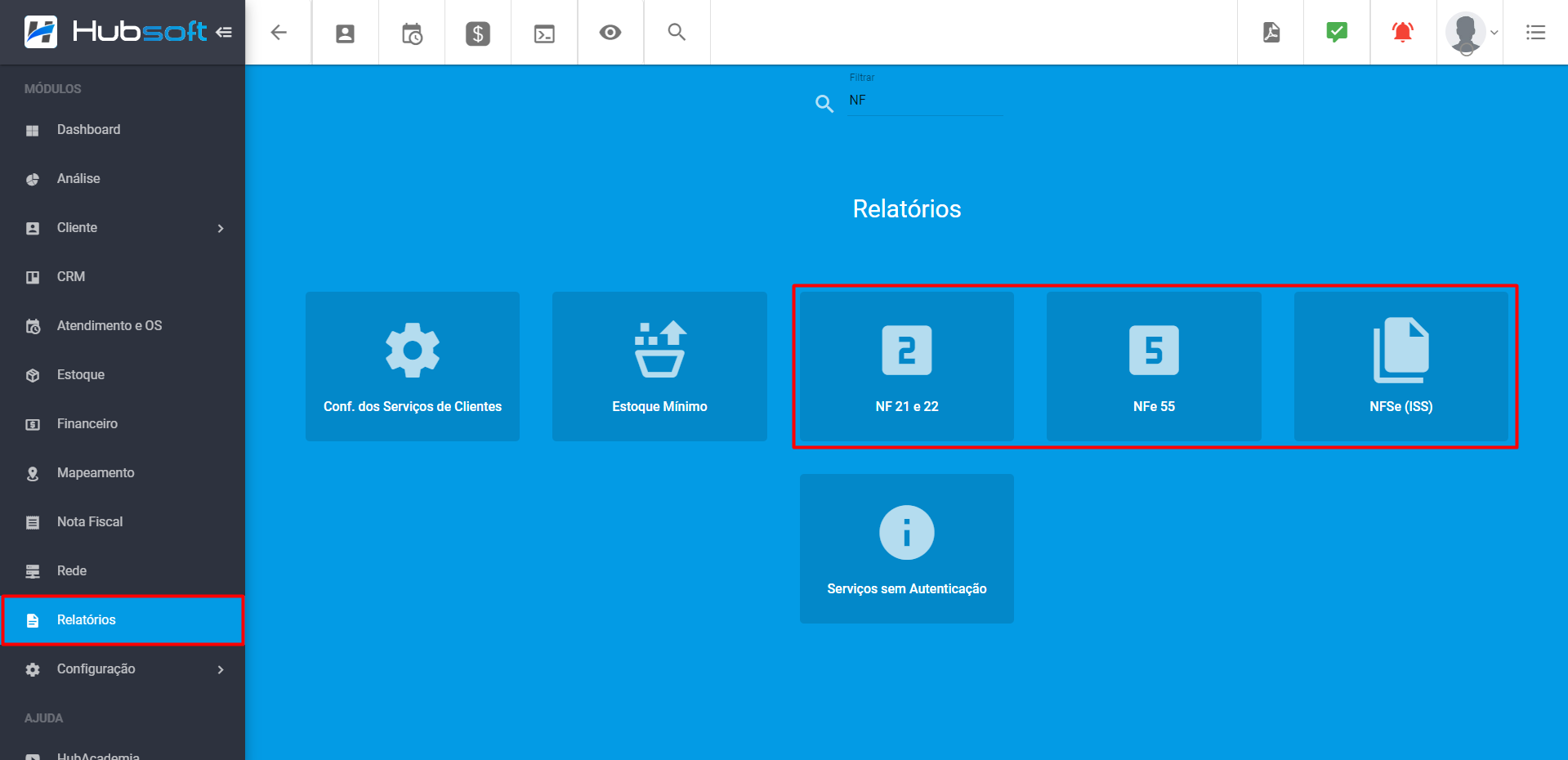Select Nota Fiscal in the sidebar
1568x760 pixels.
tap(123, 522)
